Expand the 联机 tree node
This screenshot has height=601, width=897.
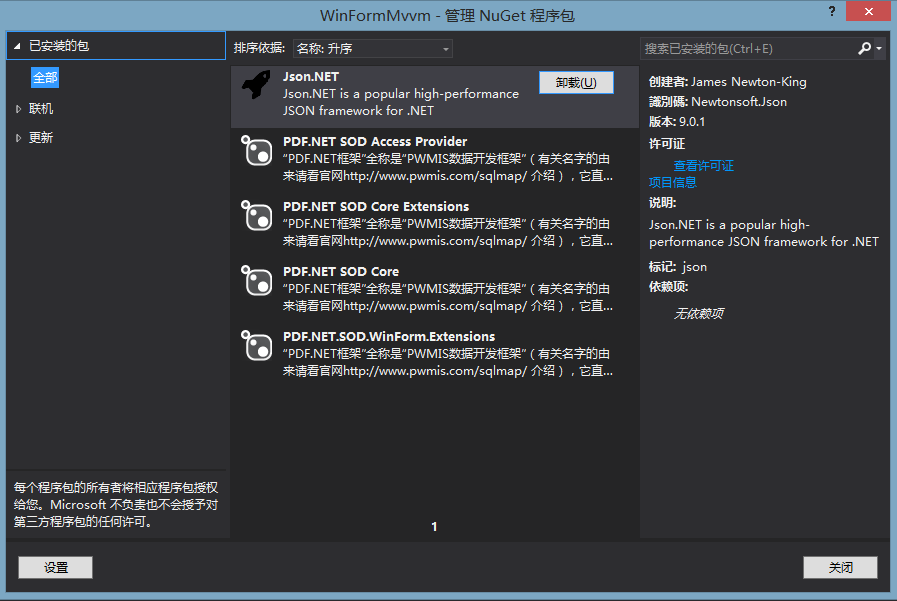pos(18,109)
